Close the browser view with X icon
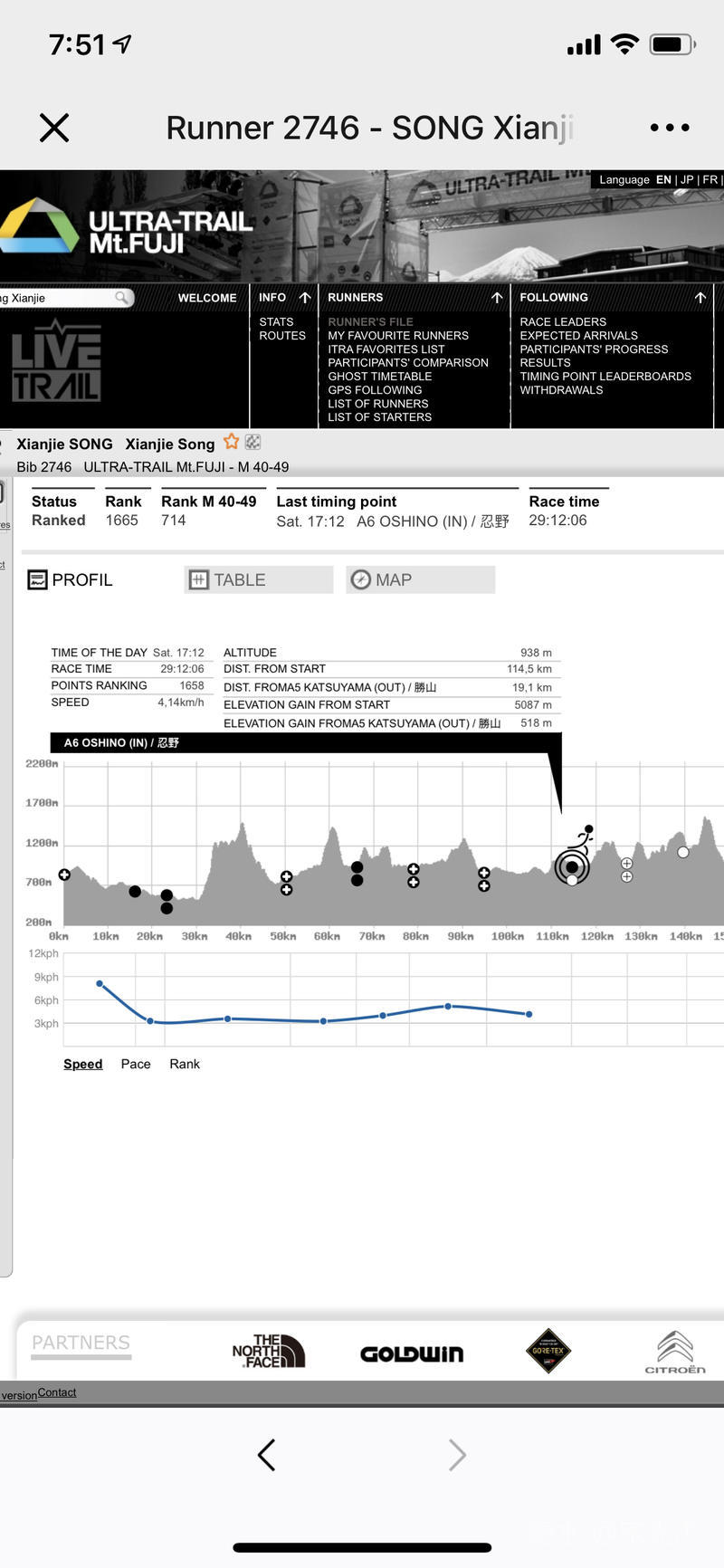 coord(54,128)
